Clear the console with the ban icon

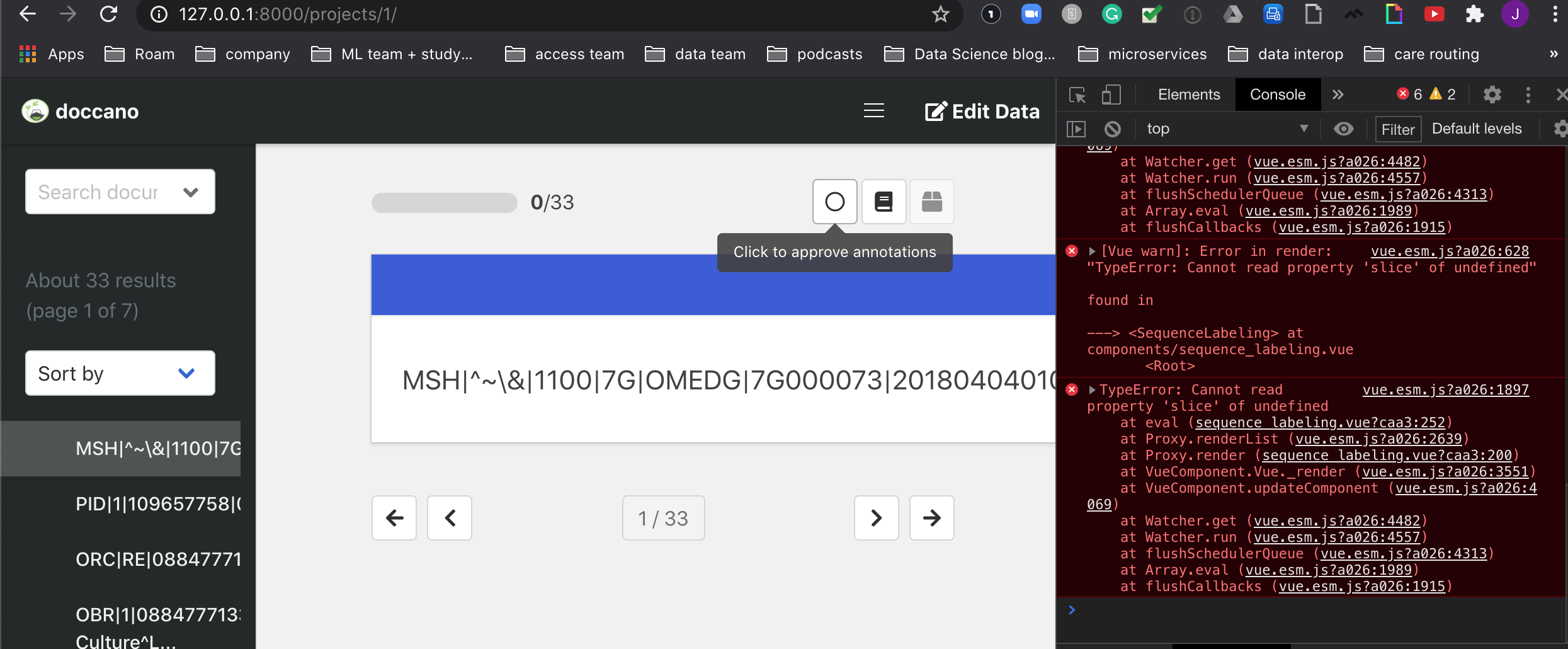click(x=1113, y=128)
